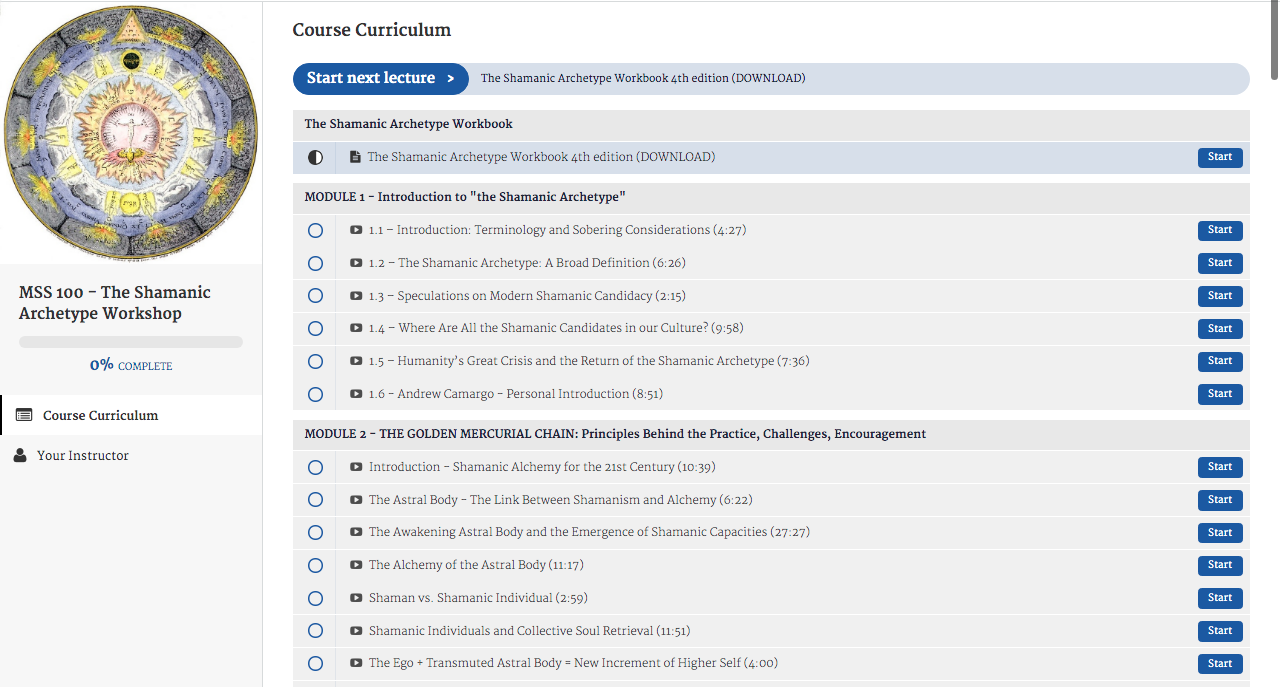This screenshot has height=687, width=1280.
Task: Toggle completion circle for Alchemy of the Astral Body
Action: click(x=315, y=565)
